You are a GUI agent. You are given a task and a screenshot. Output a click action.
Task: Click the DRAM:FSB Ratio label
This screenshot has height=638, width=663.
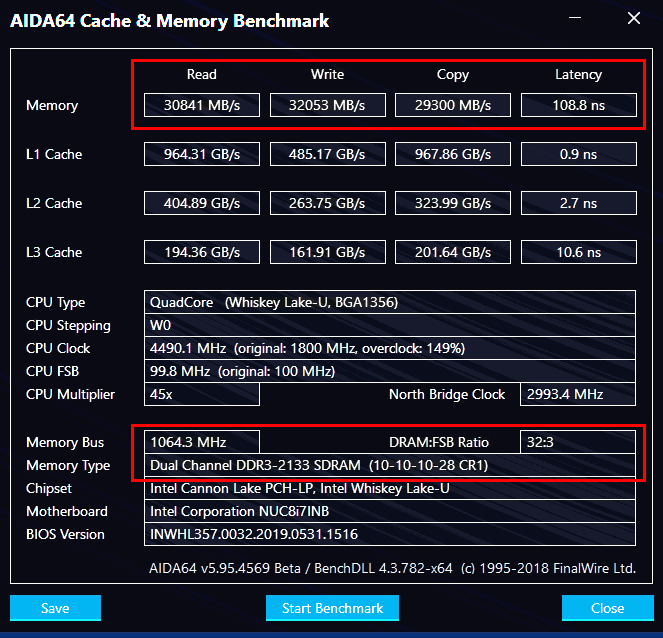[x=439, y=442]
